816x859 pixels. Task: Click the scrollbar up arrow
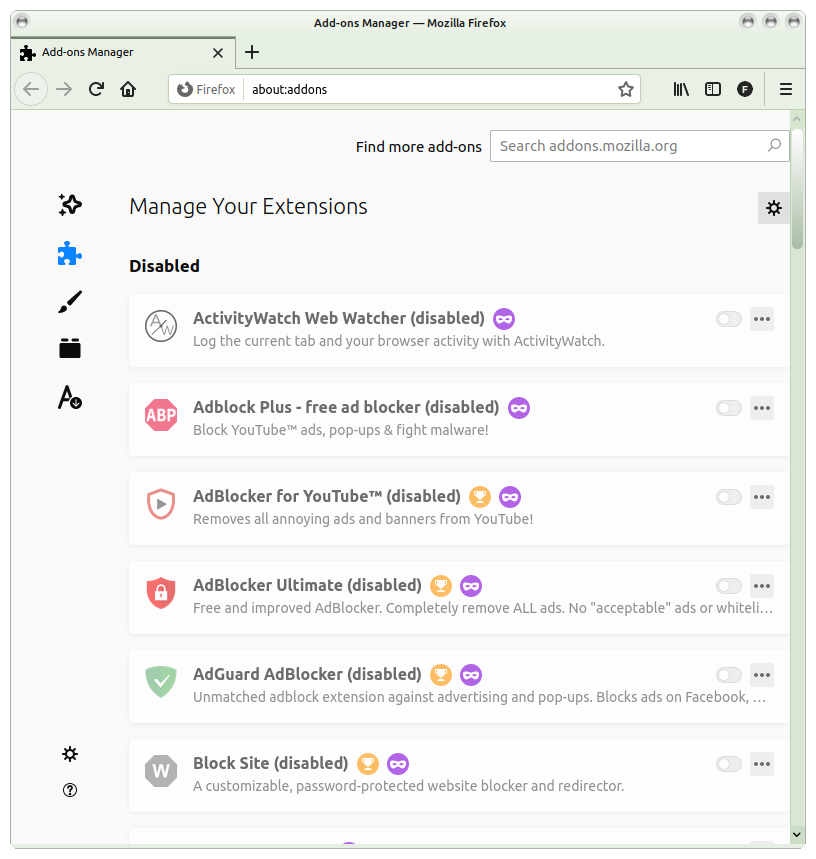(x=797, y=118)
